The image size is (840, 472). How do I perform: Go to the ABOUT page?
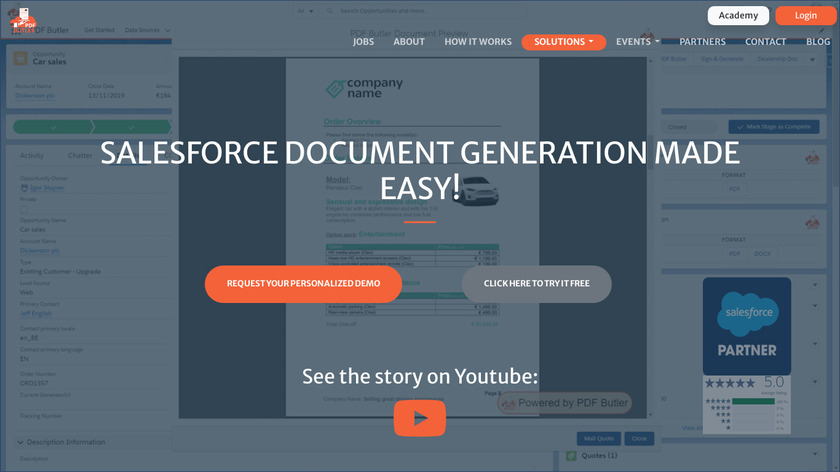coord(409,42)
